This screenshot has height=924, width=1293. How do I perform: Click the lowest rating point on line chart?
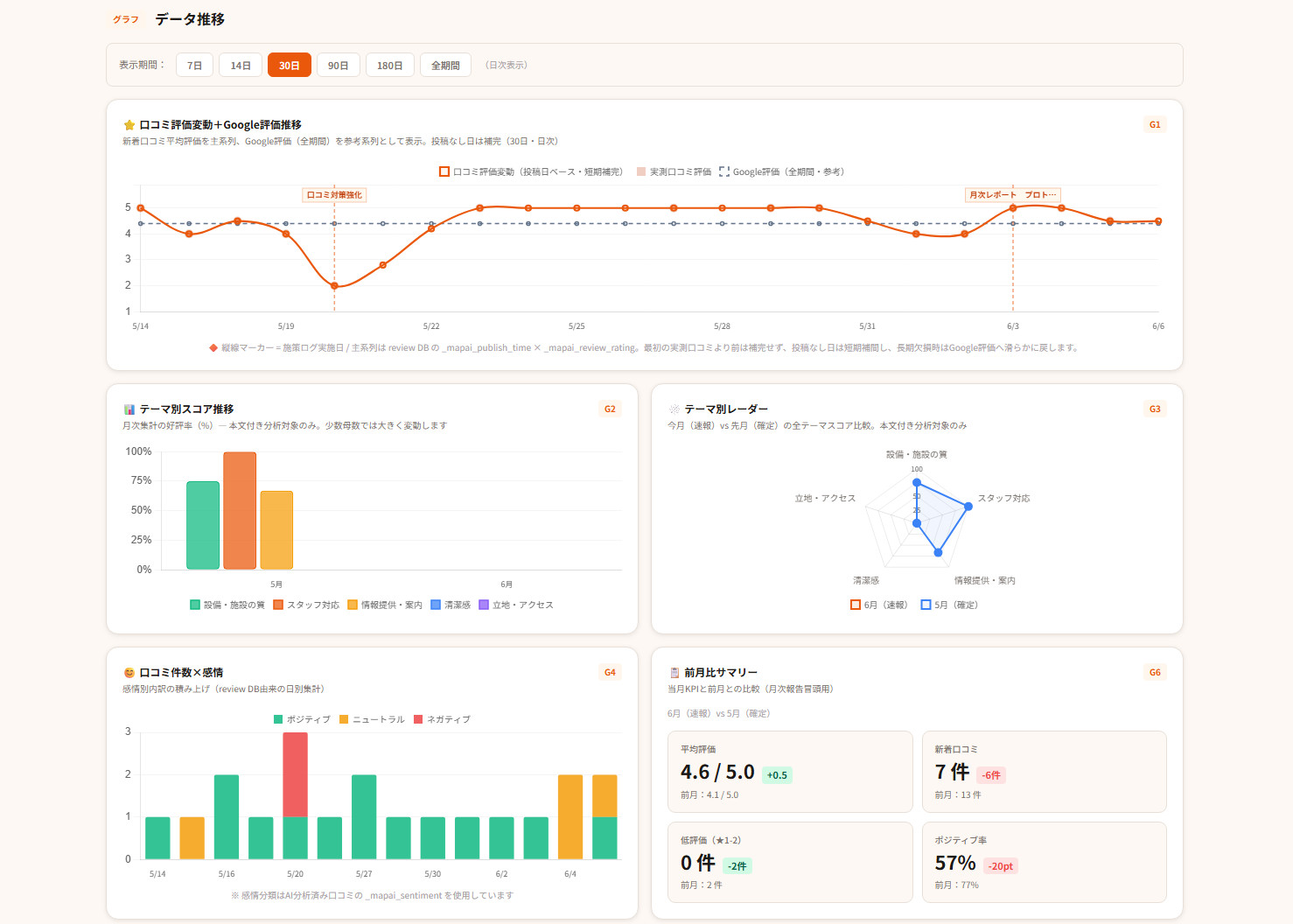334,286
